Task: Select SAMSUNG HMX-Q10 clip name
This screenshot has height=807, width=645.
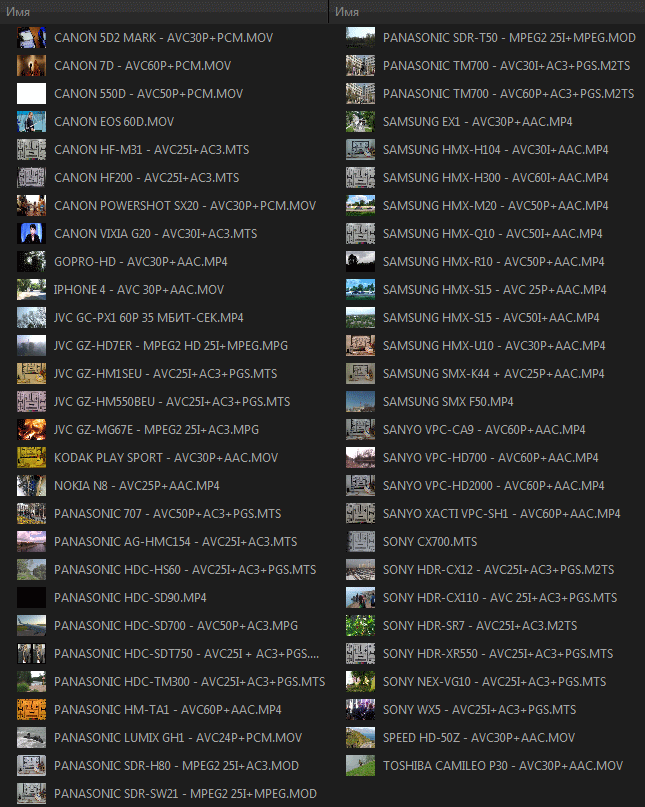Action: click(493, 234)
